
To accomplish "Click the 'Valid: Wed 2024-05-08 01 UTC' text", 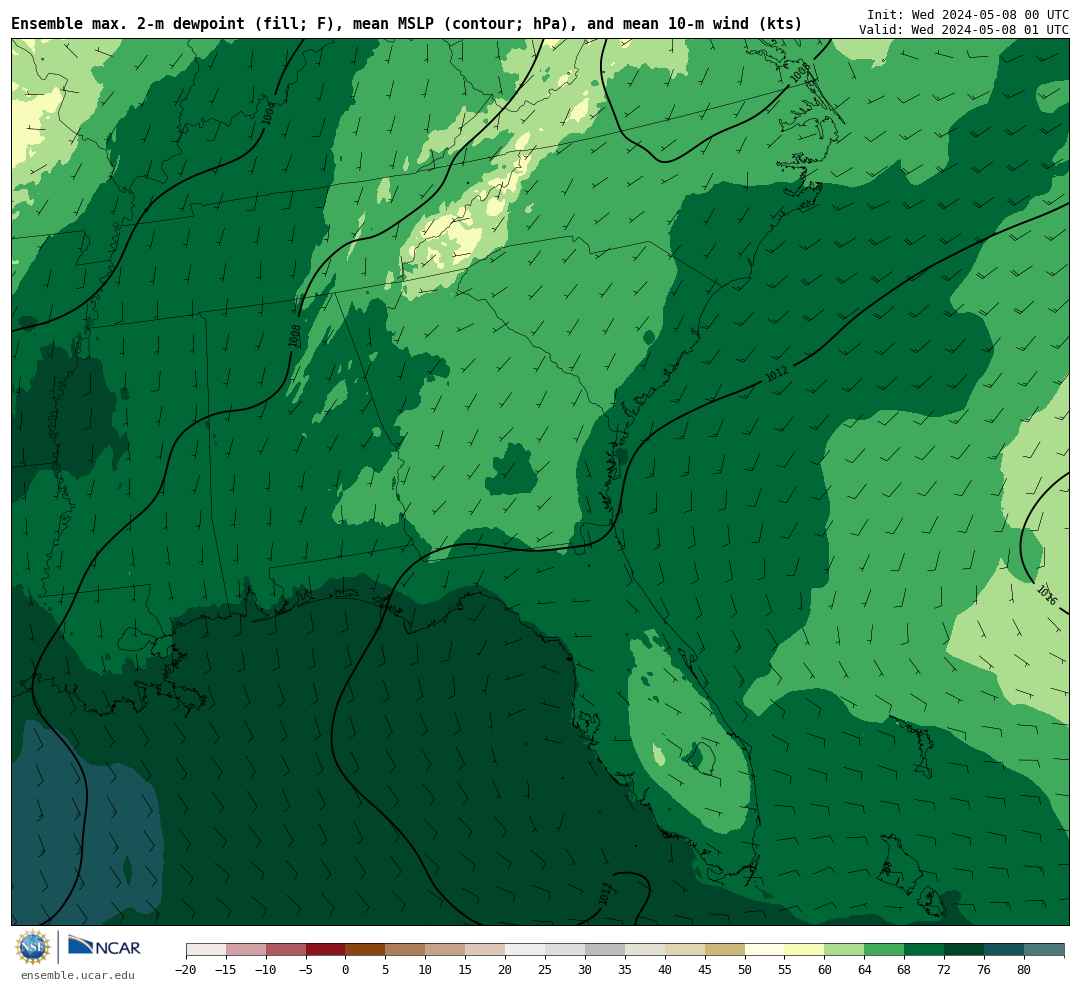I will pos(964,30).
